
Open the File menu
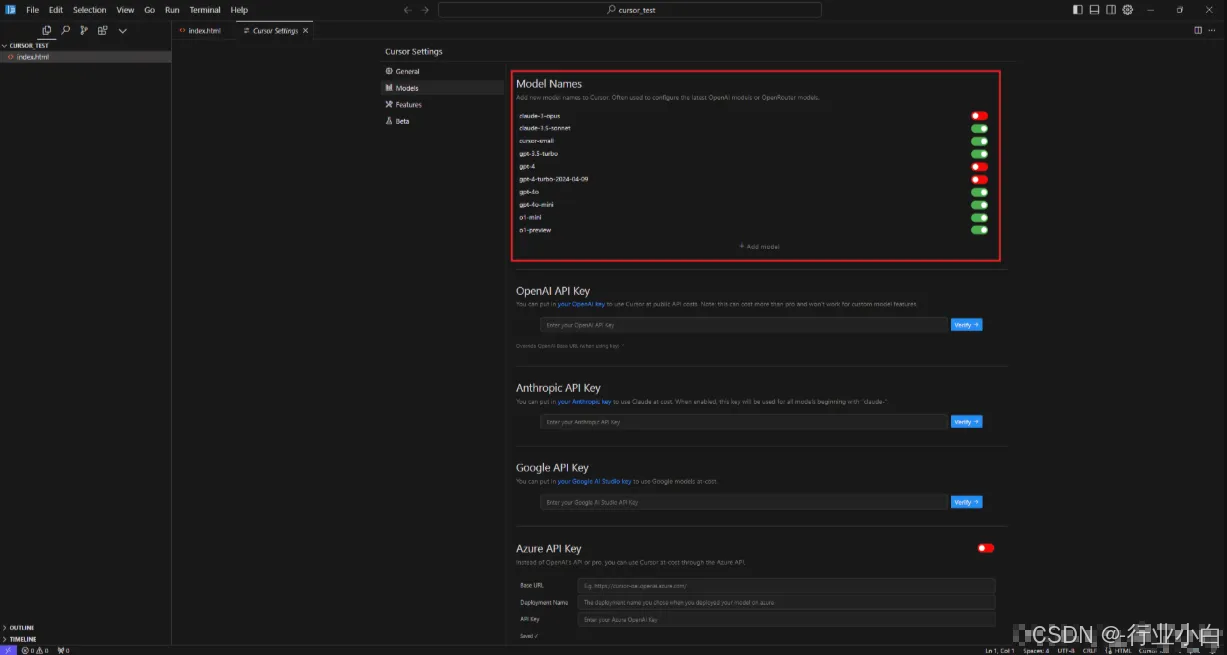coord(33,10)
